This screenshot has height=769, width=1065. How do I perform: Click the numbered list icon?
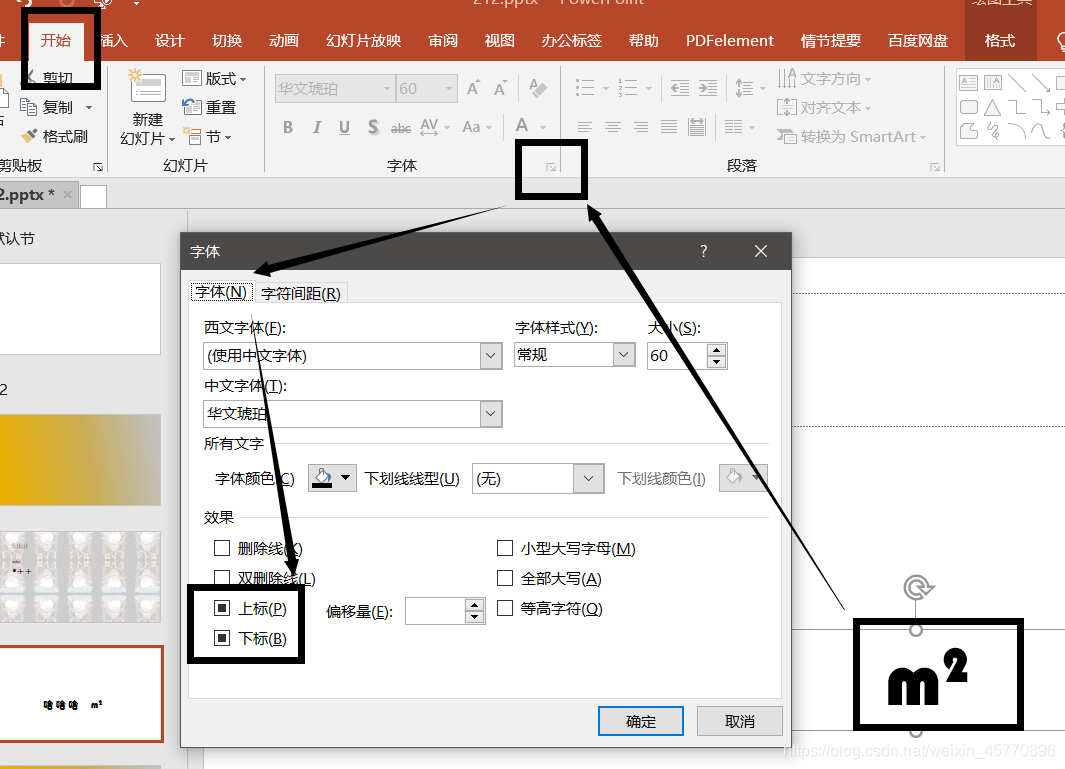coord(628,88)
